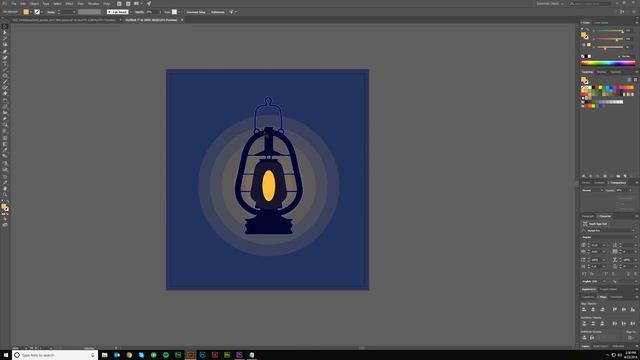Screen dimensions: 640x360
Task: Switch to the Brushes panel tab
Action: (x=602, y=72)
